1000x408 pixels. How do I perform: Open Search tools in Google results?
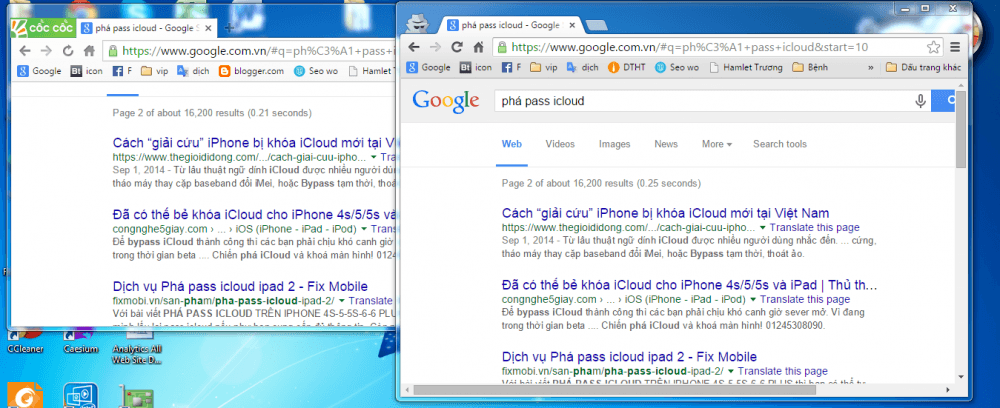[x=779, y=144]
